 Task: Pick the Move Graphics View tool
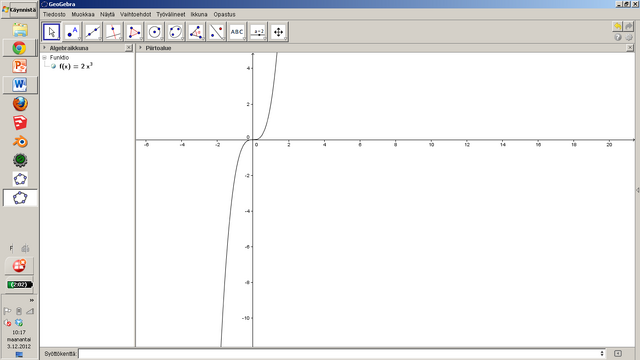click(x=278, y=32)
